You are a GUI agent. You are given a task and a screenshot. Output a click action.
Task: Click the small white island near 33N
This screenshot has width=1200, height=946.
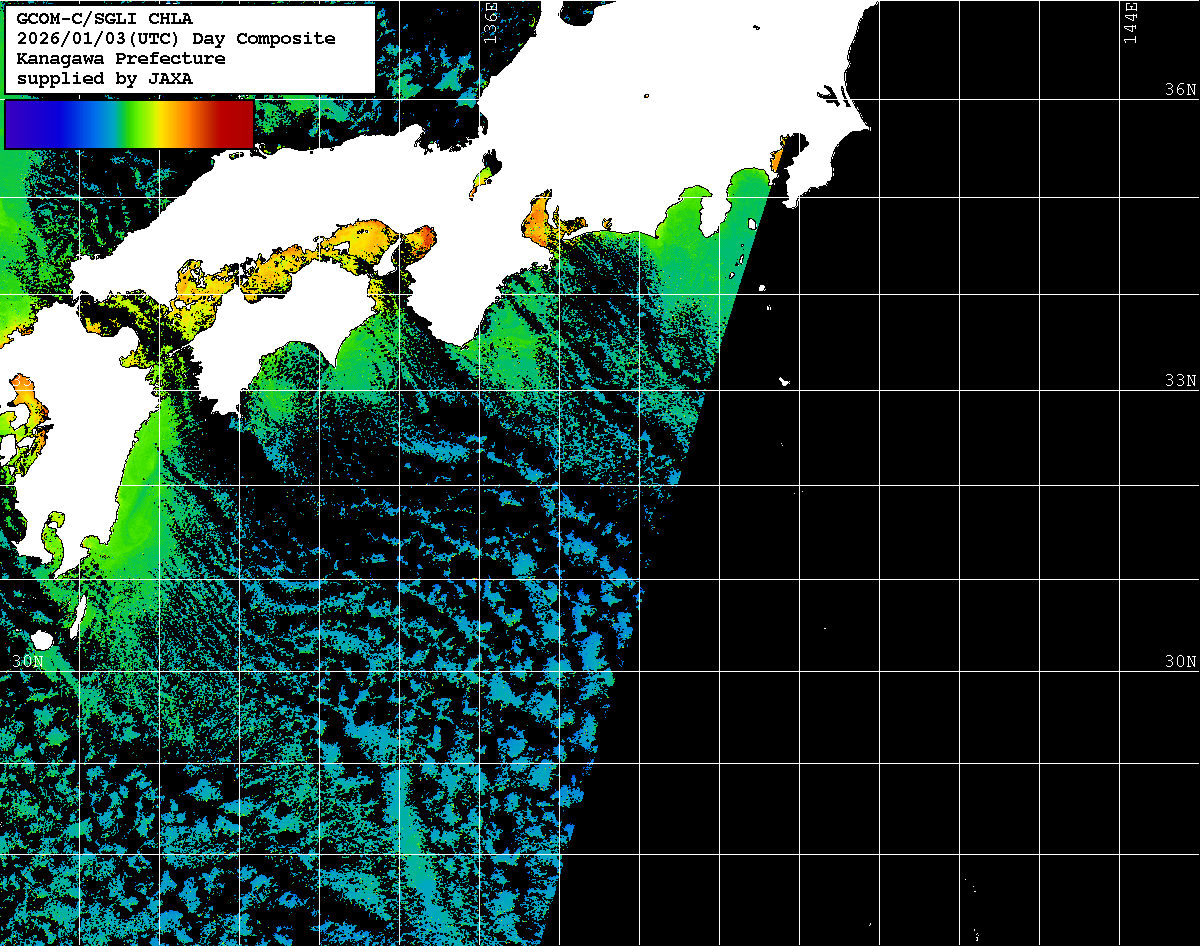(785, 381)
